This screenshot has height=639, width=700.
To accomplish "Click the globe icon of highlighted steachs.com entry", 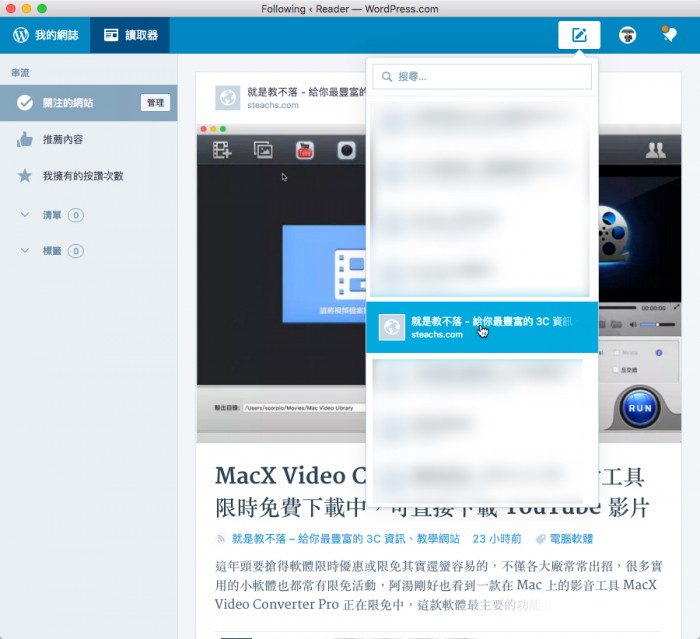I will (392, 327).
